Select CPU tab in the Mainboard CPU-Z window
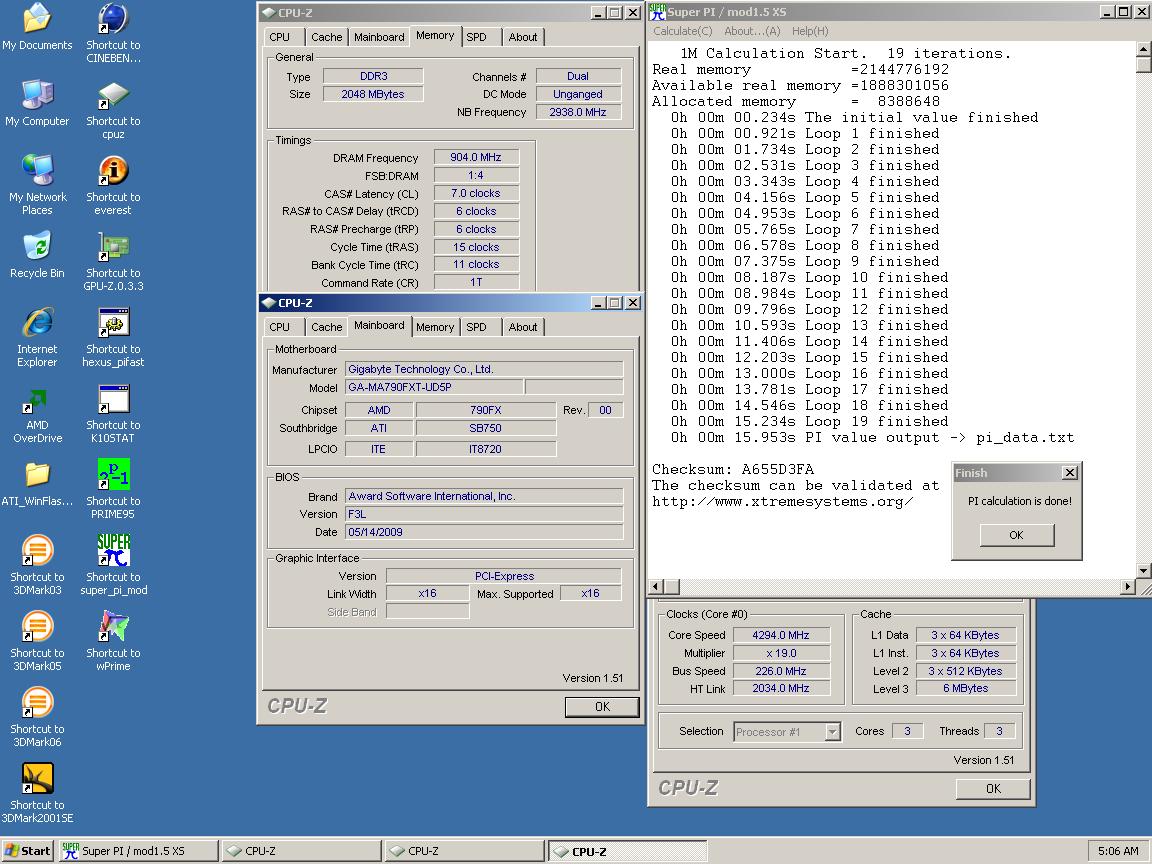 pyautogui.click(x=279, y=327)
